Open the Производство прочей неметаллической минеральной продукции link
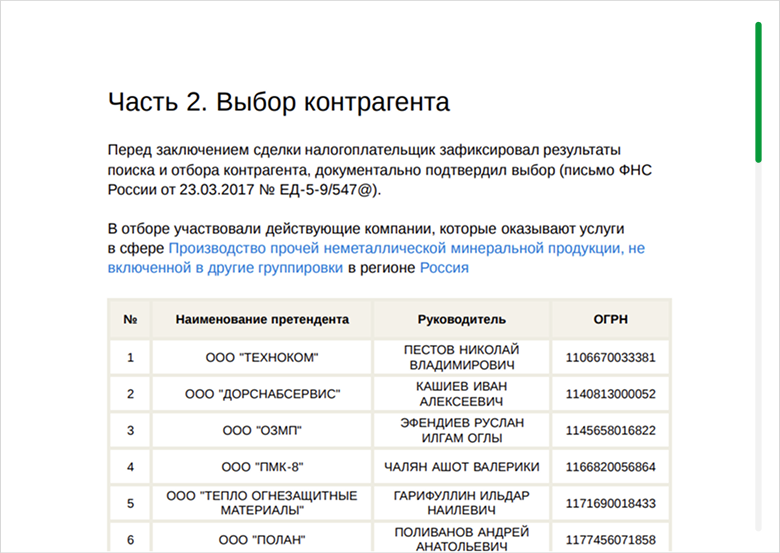Screen dimensions: 780x553 click(x=406, y=248)
